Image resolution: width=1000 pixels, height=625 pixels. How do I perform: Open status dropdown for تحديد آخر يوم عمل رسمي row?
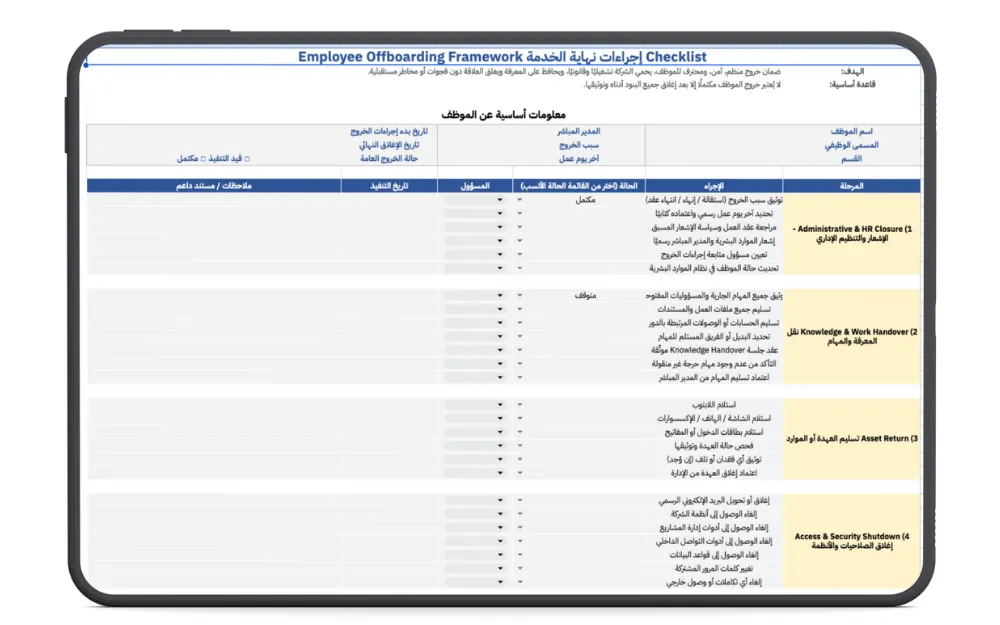(520, 214)
